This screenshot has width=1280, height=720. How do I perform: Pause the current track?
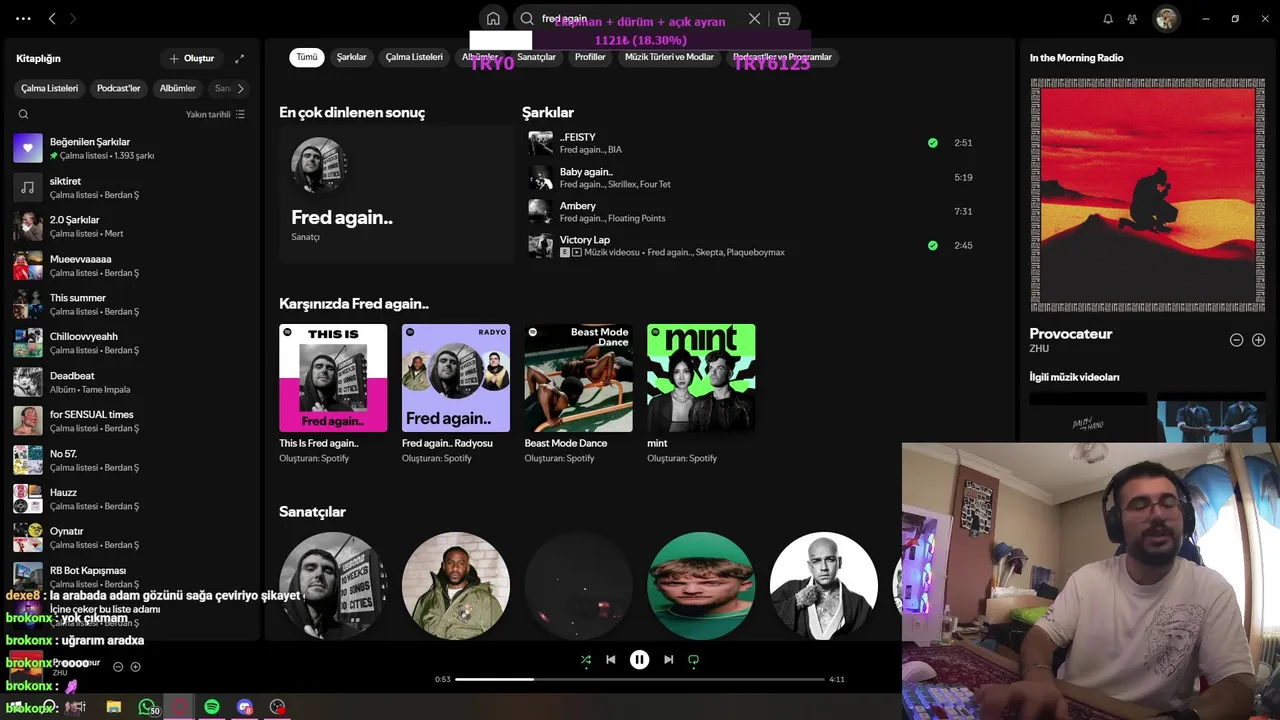639,659
